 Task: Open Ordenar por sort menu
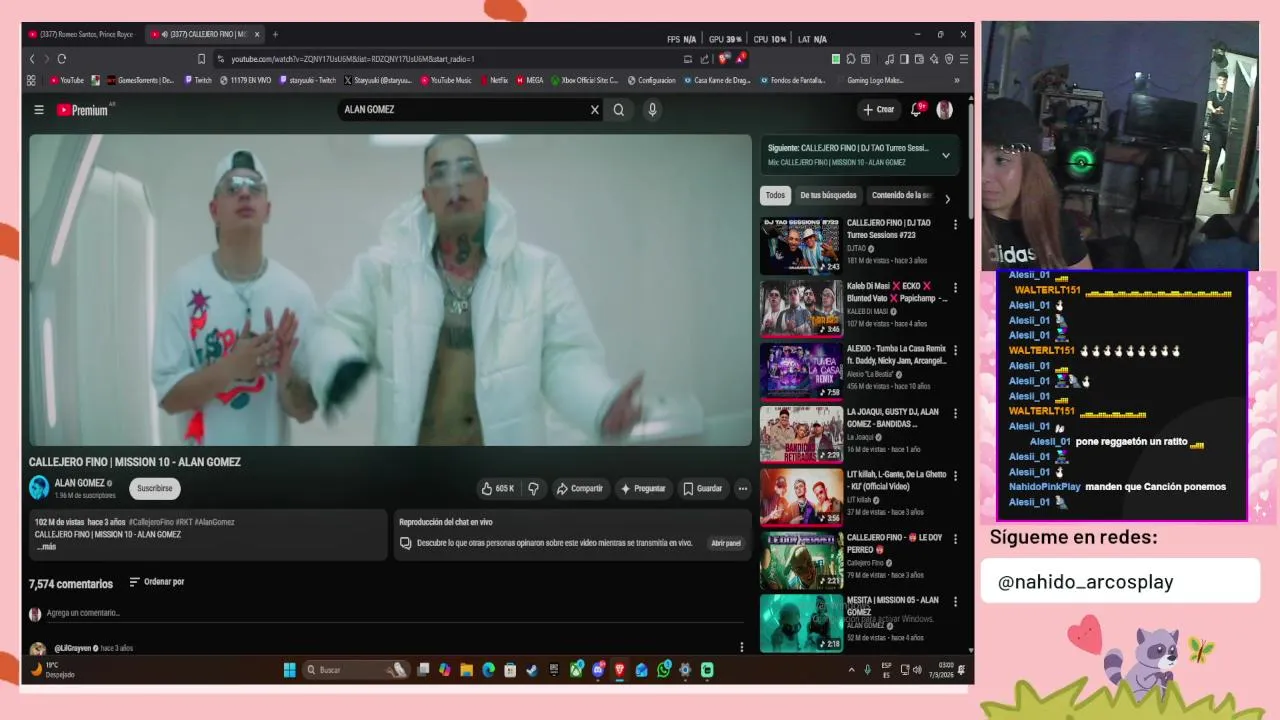click(x=157, y=582)
